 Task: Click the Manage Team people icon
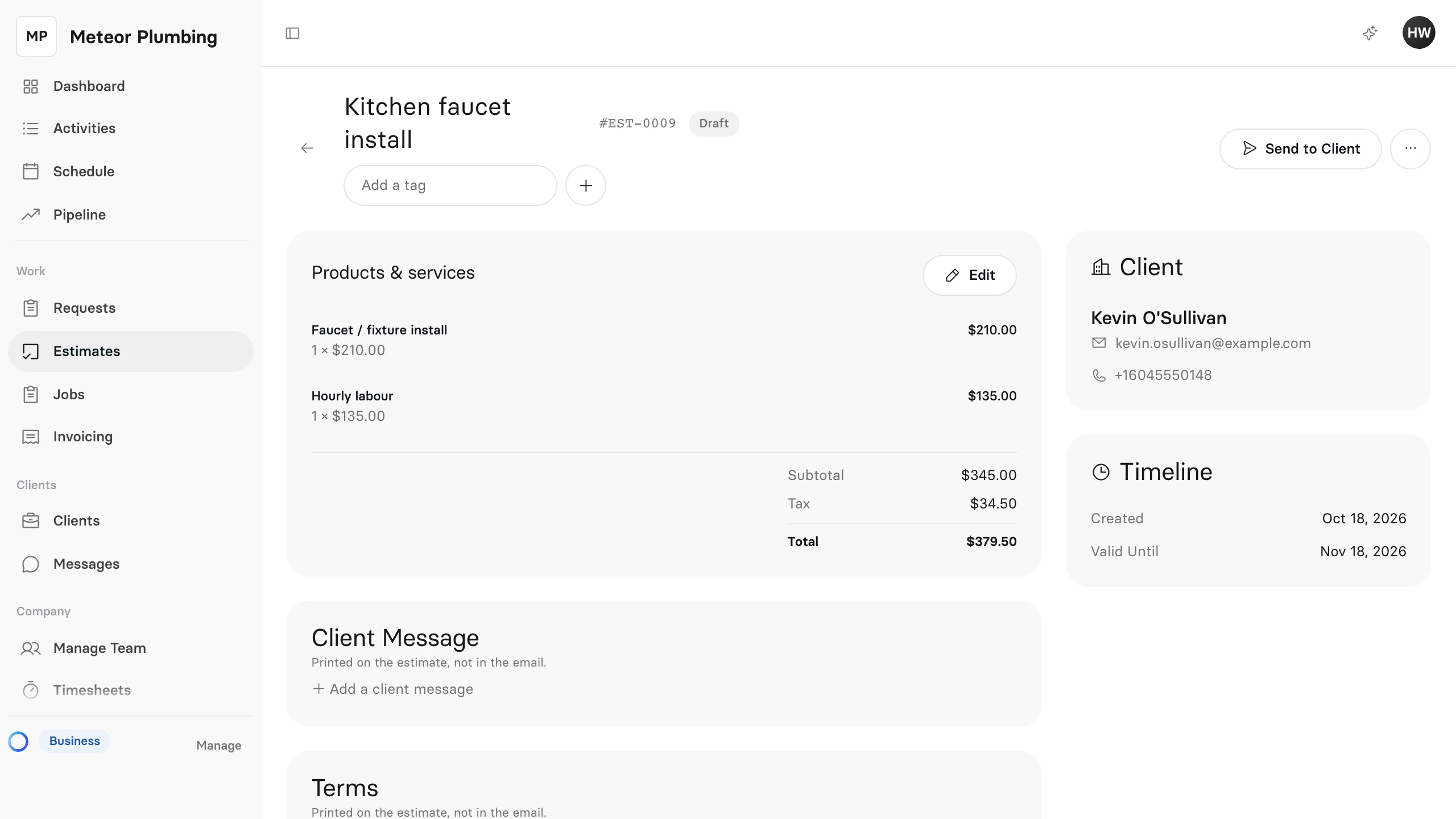click(30, 648)
